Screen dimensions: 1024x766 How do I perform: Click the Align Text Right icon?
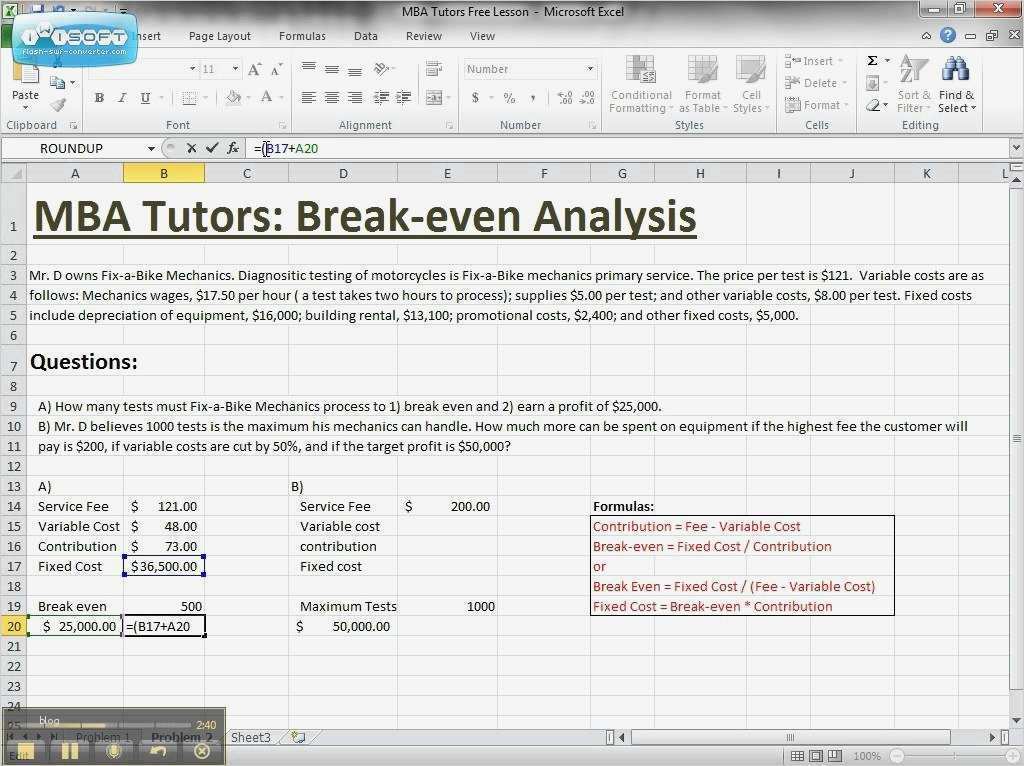[x=355, y=98]
